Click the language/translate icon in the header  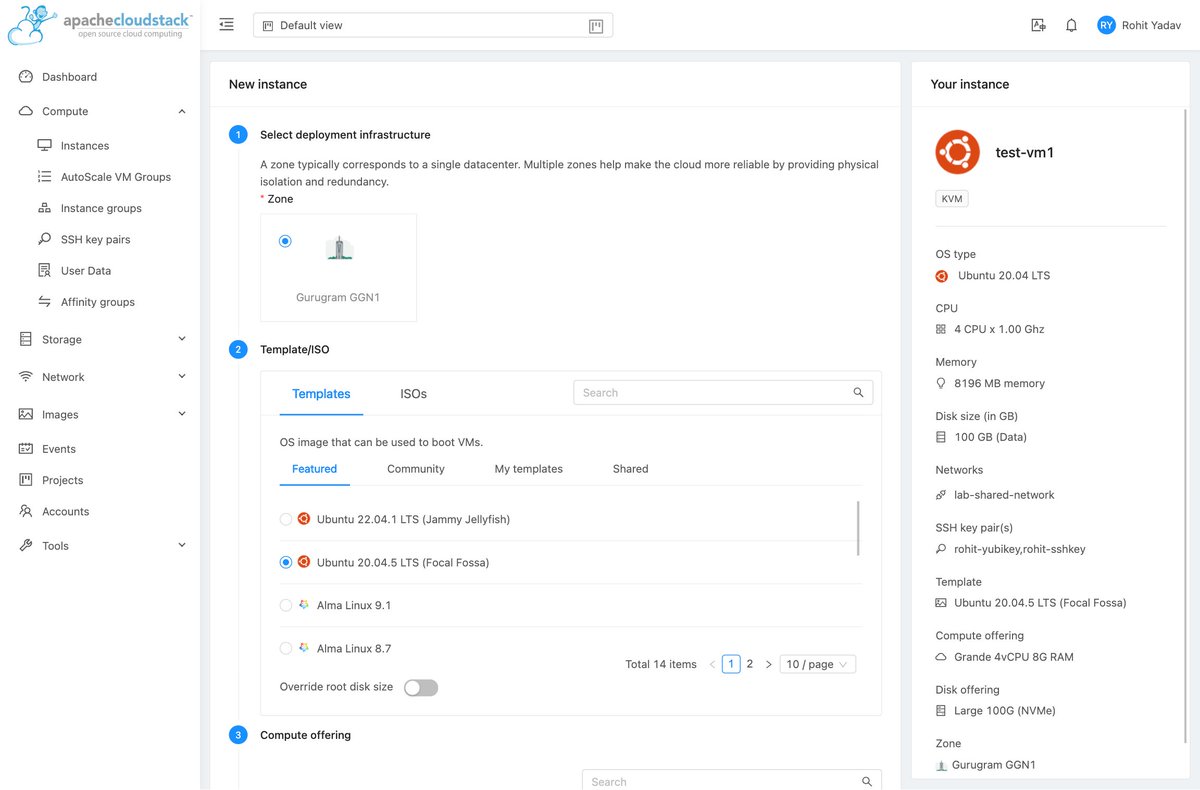click(x=1038, y=24)
